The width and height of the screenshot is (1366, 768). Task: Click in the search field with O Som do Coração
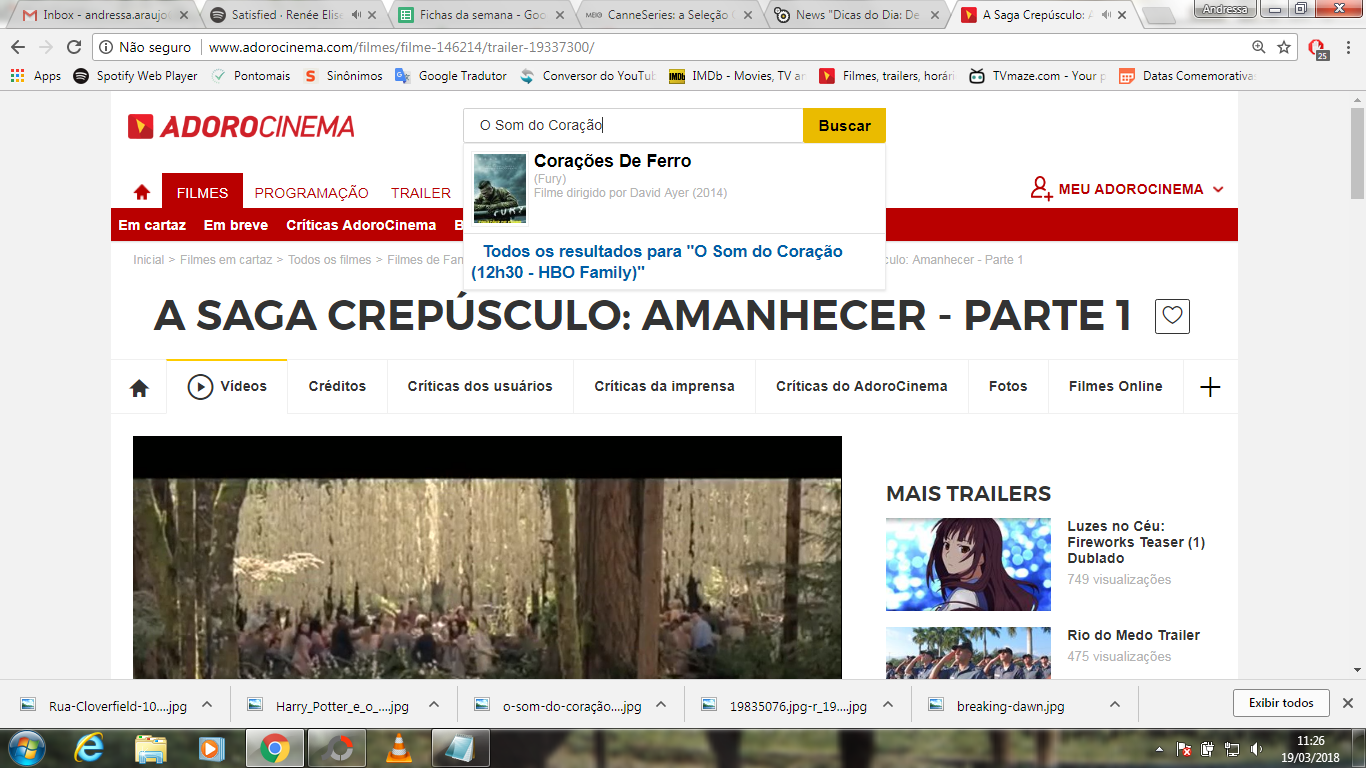click(x=633, y=126)
